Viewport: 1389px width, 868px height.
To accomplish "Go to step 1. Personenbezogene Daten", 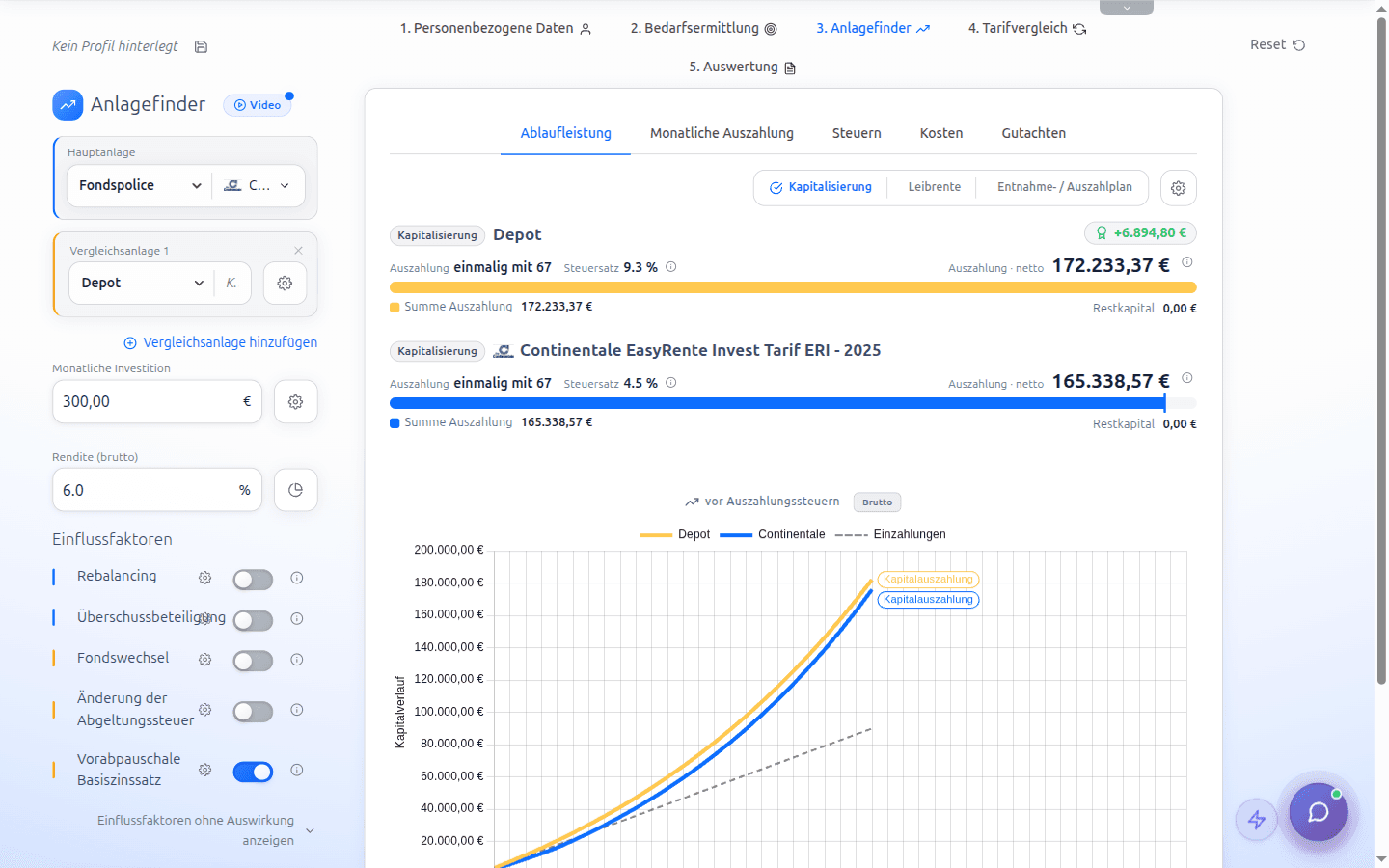I will click(x=496, y=29).
